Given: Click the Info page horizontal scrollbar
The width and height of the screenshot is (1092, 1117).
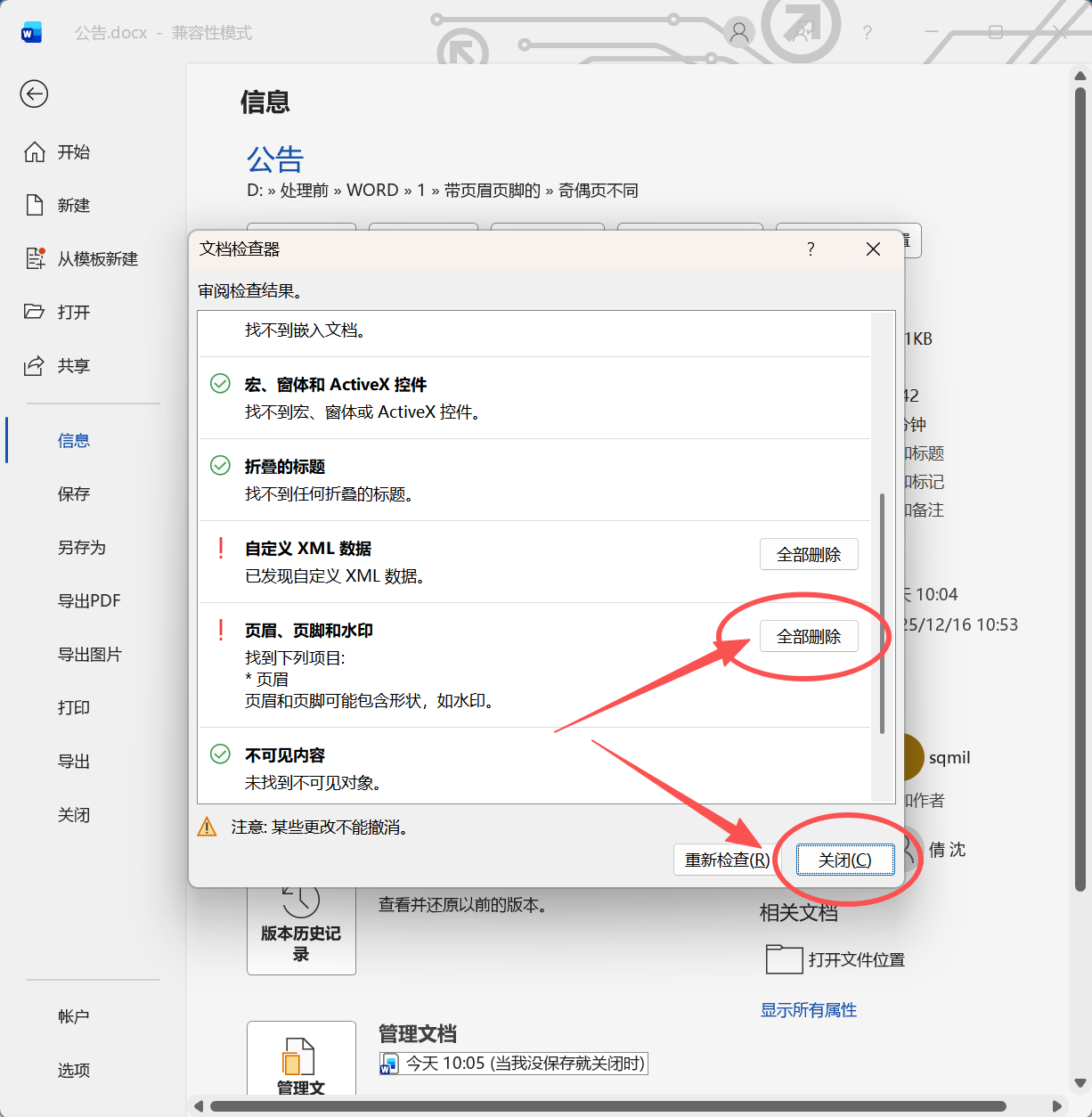Looking at the screenshot, I should [x=608, y=1106].
